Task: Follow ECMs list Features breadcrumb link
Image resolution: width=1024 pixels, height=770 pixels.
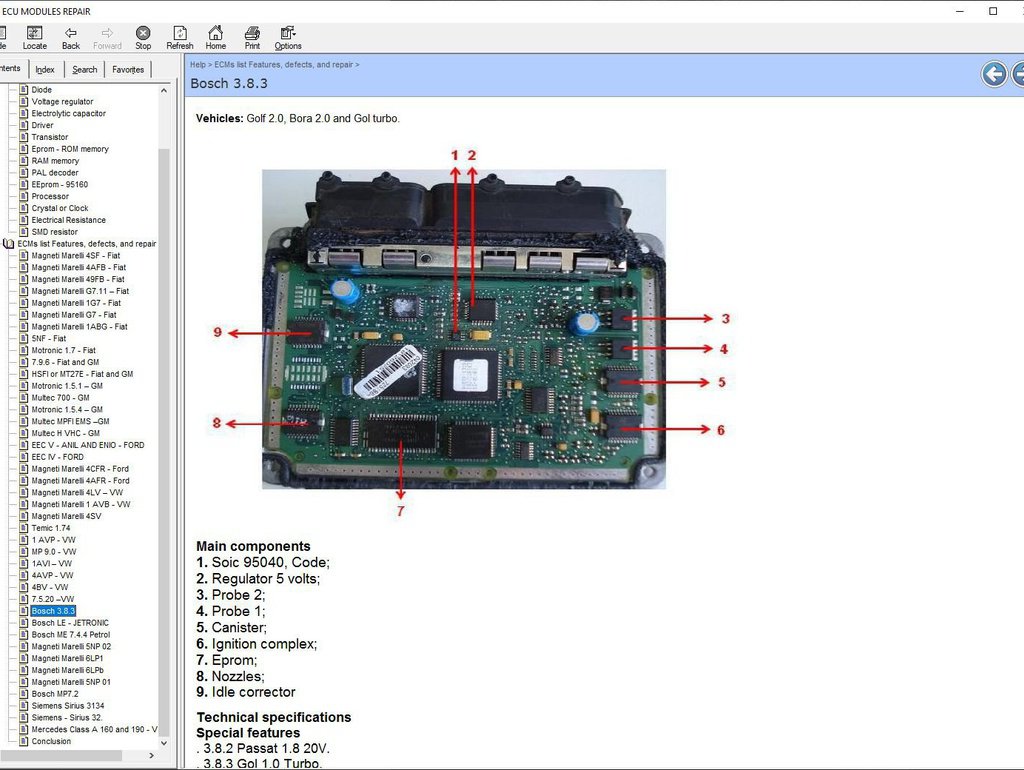Action: (x=283, y=65)
